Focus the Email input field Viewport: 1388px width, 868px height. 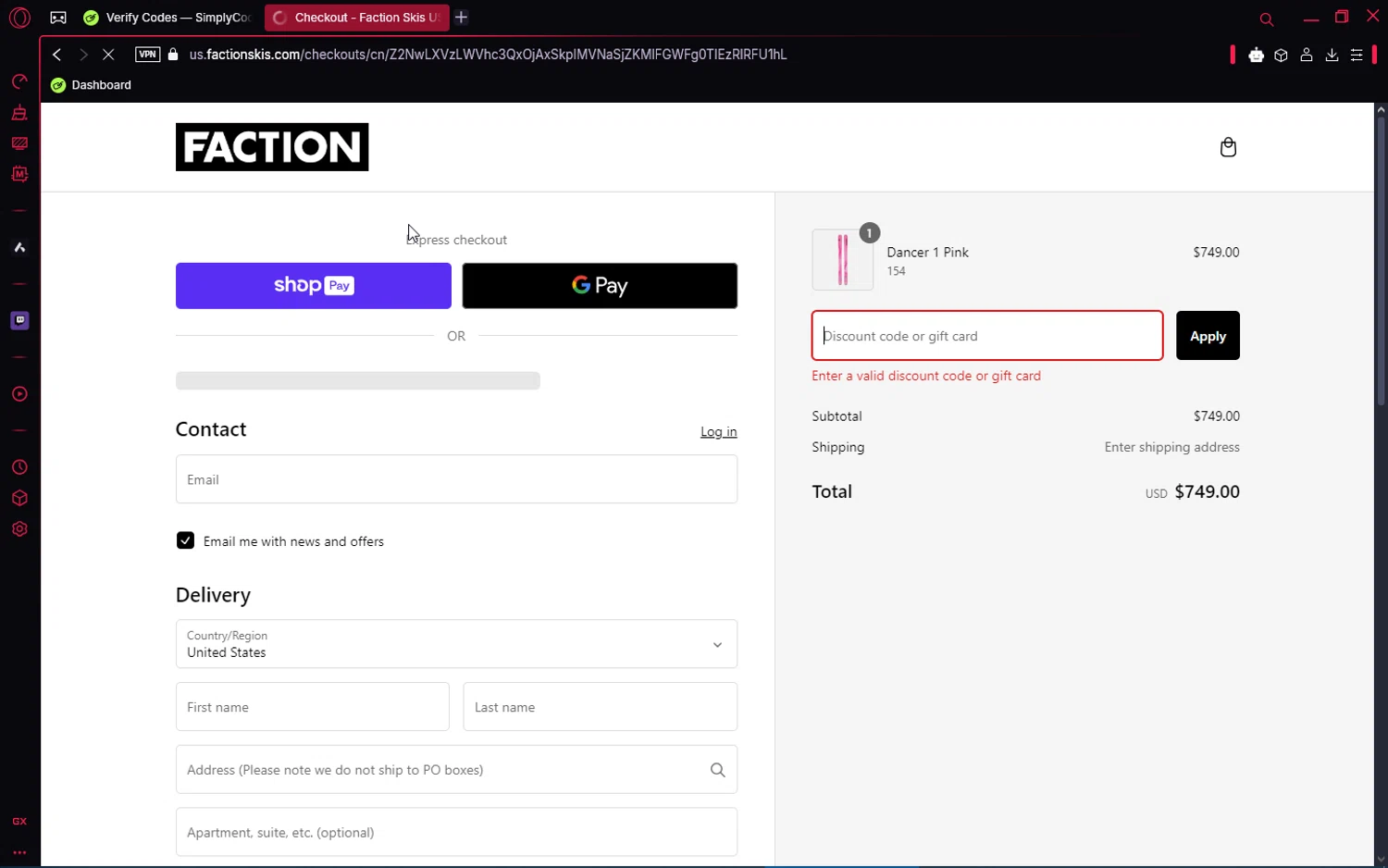click(x=456, y=479)
